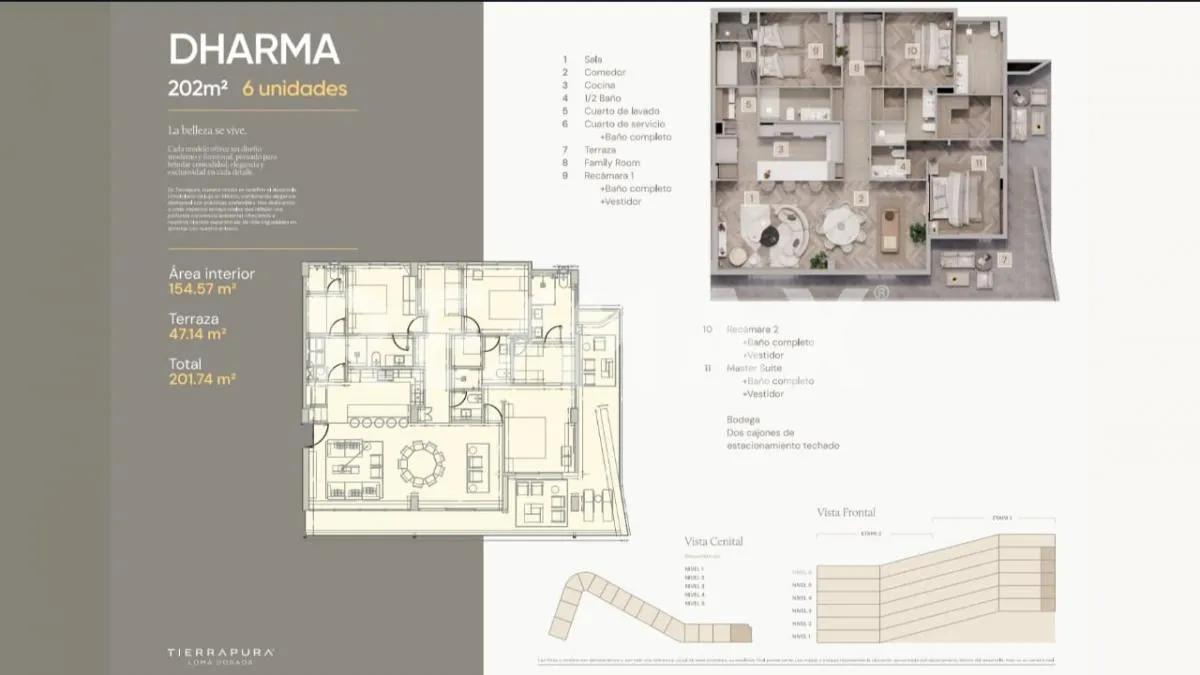
Task: Click marker 7 on the terrace
Action: click(1006, 259)
